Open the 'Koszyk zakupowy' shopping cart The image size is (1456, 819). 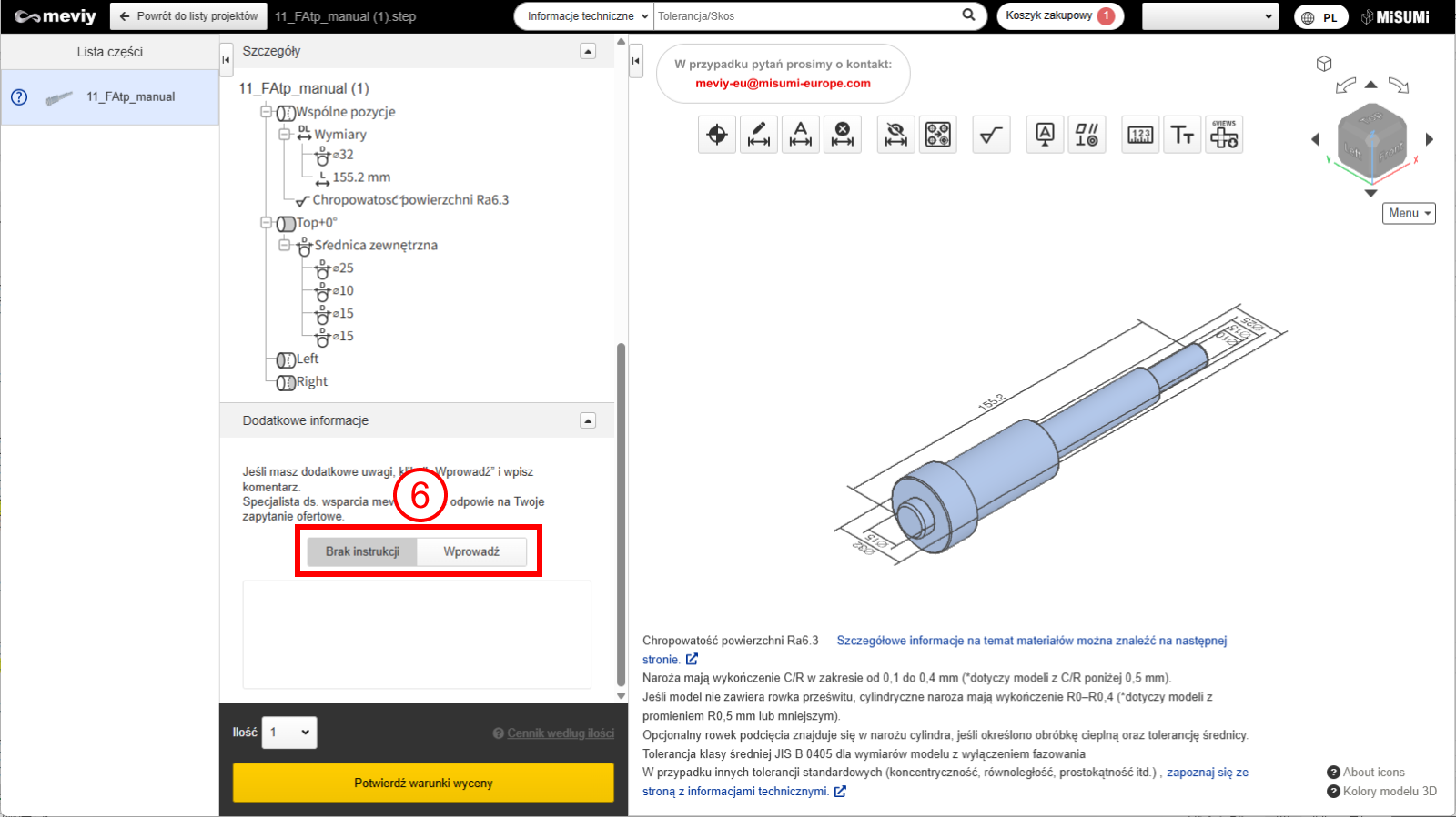(1059, 16)
